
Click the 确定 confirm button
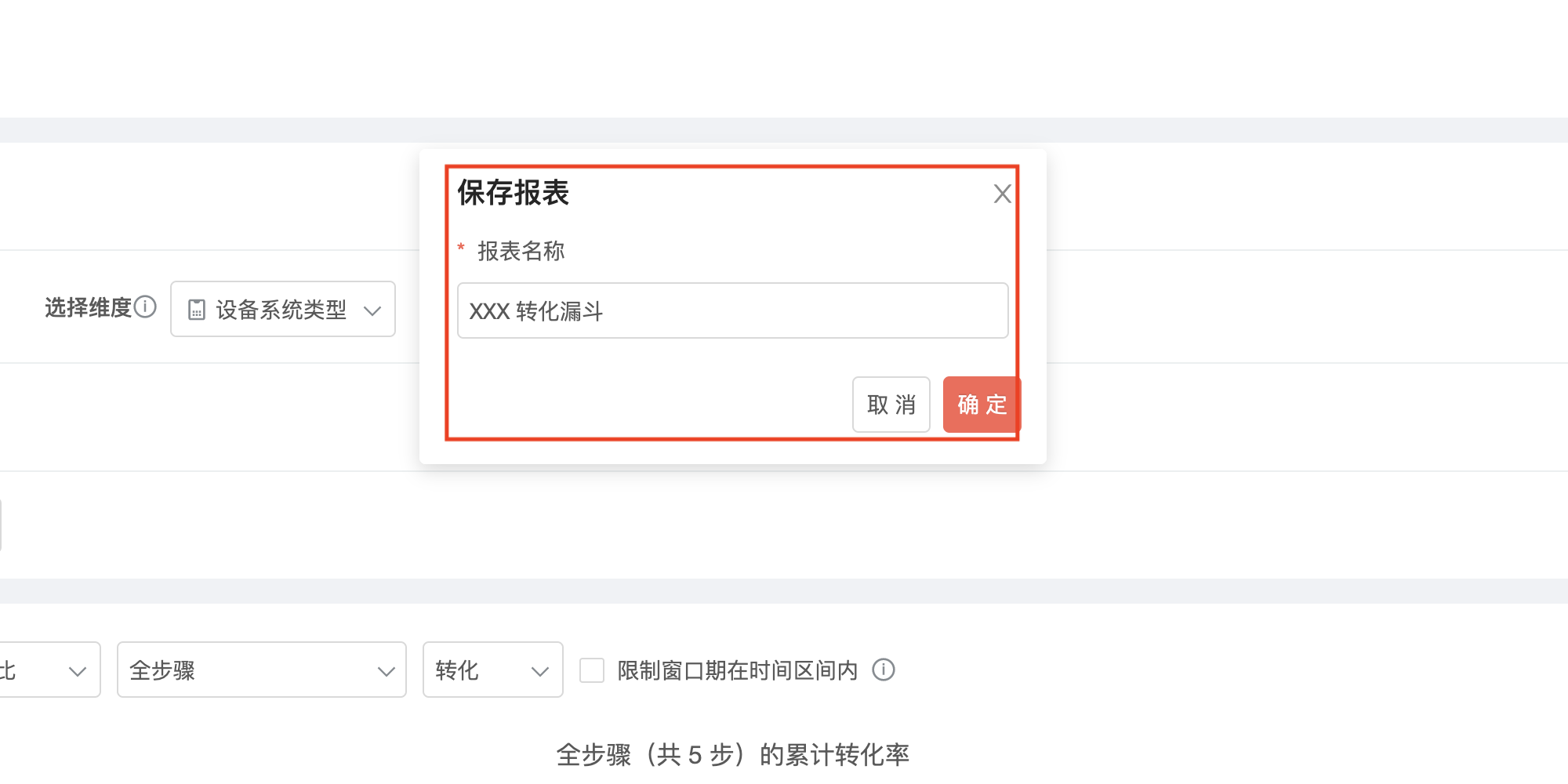click(982, 405)
